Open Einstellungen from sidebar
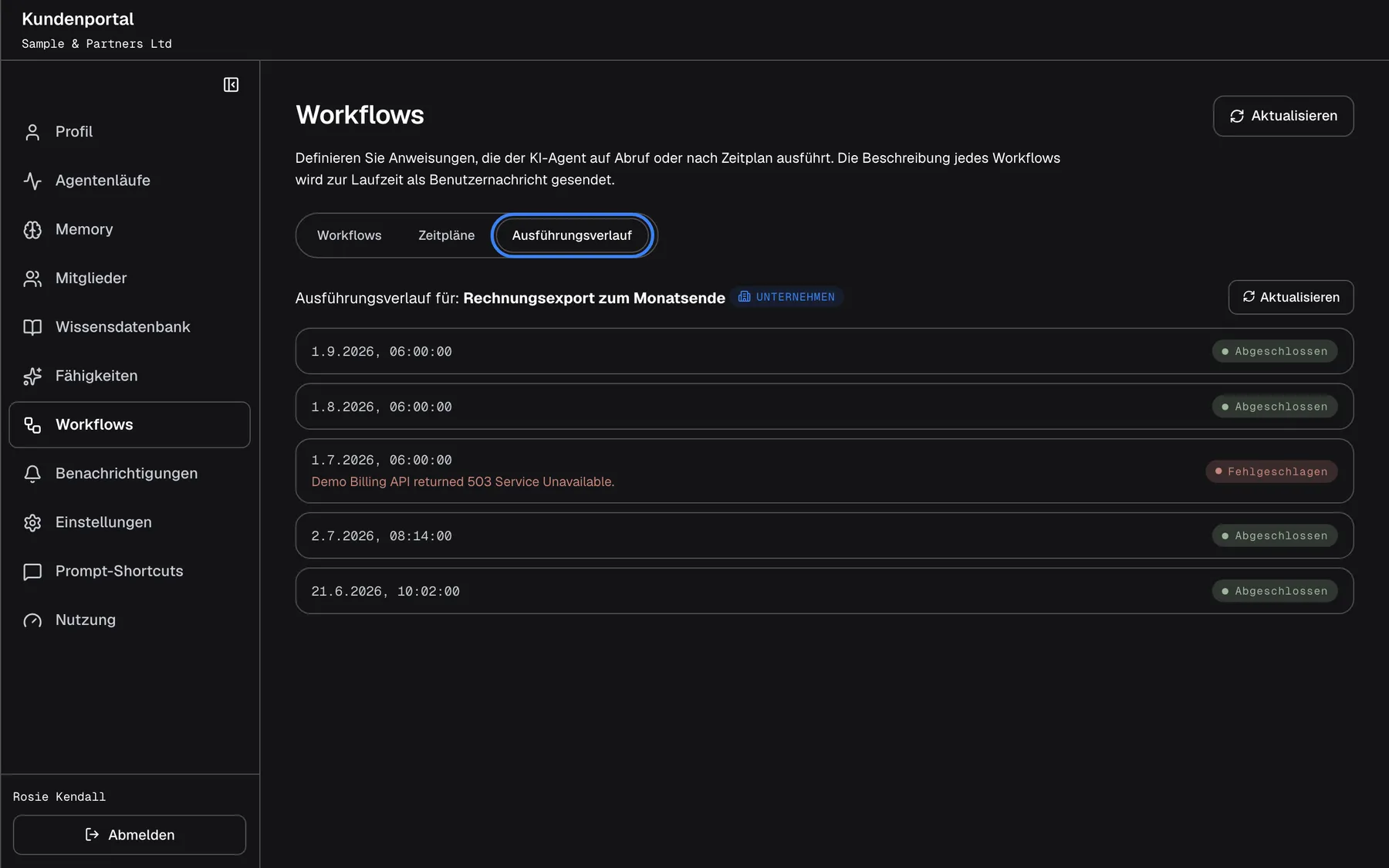This screenshot has height=868, width=1389. coord(130,522)
